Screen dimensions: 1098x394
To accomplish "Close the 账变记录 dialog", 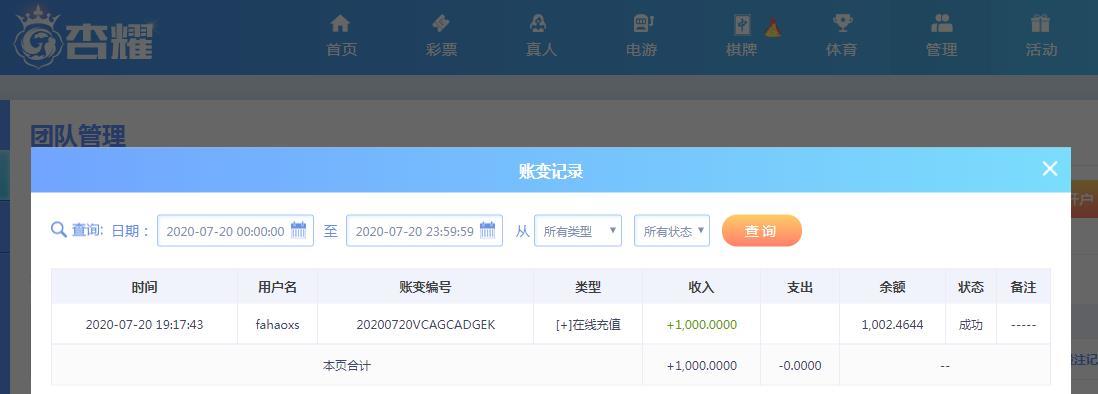I will pos(1049,169).
